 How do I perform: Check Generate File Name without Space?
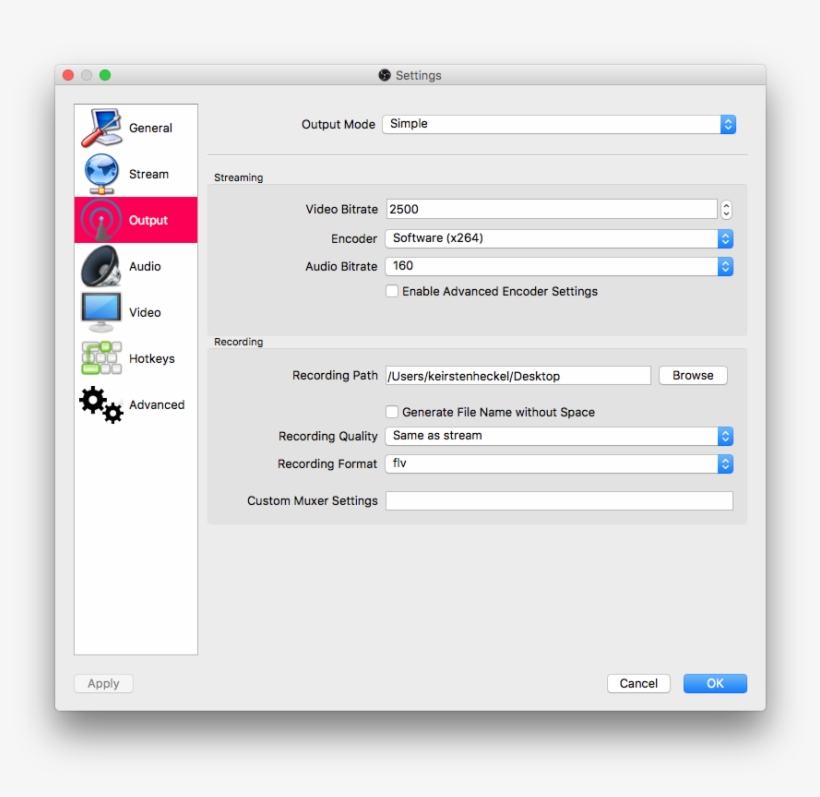click(392, 412)
